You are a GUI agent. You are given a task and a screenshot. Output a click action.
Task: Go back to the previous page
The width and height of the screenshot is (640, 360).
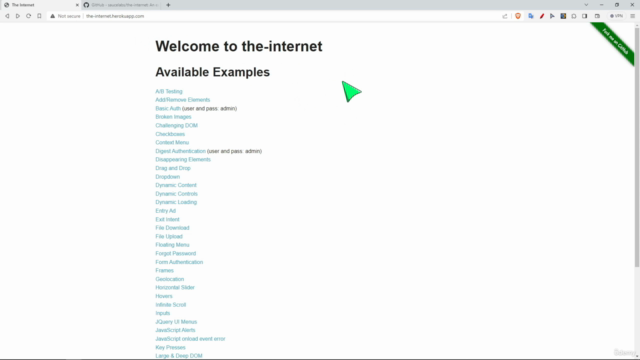coord(7,16)
